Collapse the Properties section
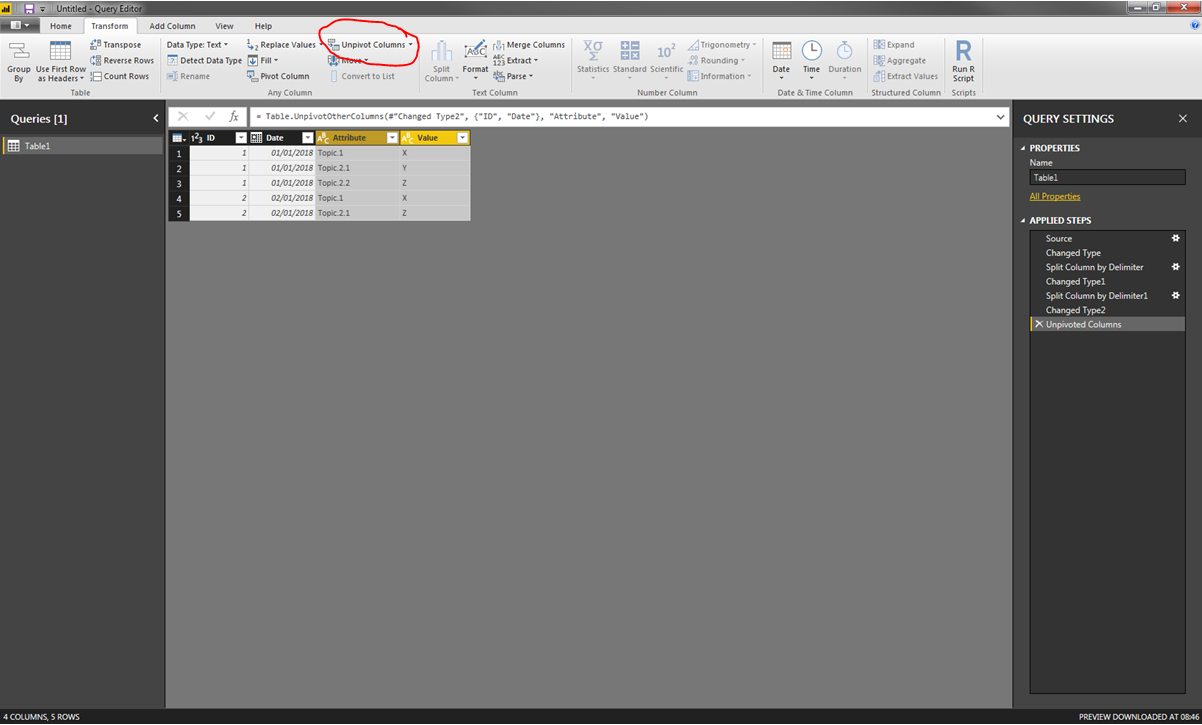 click(1023, 148)
